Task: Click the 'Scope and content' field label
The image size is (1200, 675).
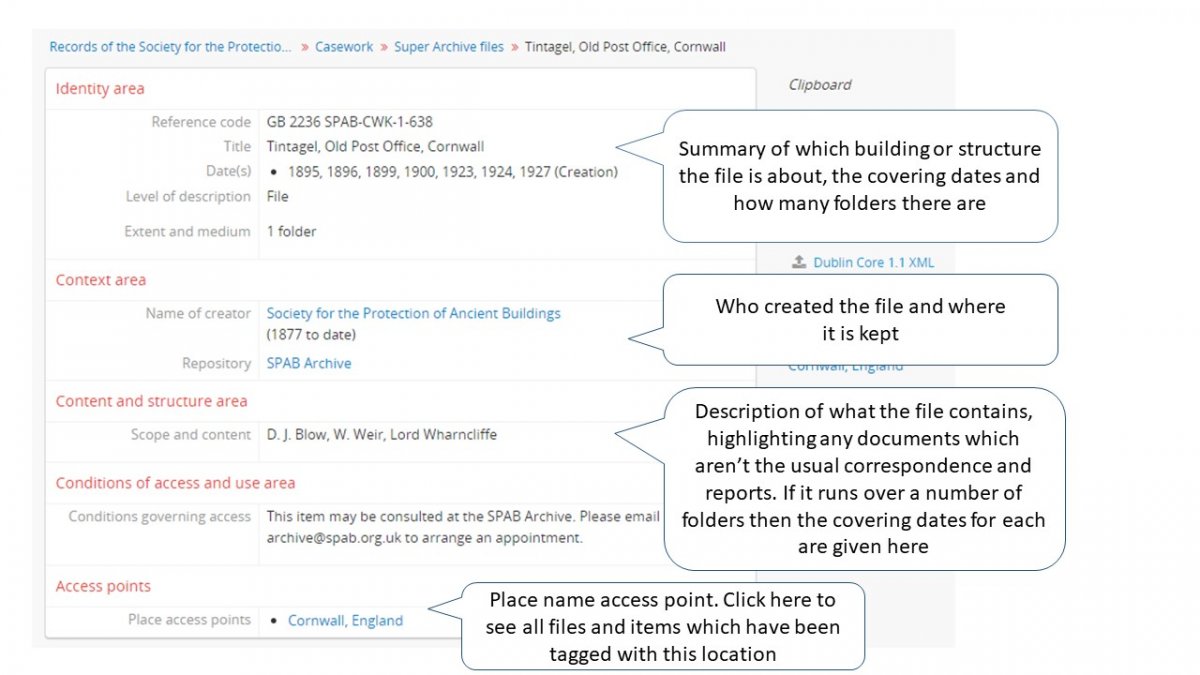Action: click(191, 435)
